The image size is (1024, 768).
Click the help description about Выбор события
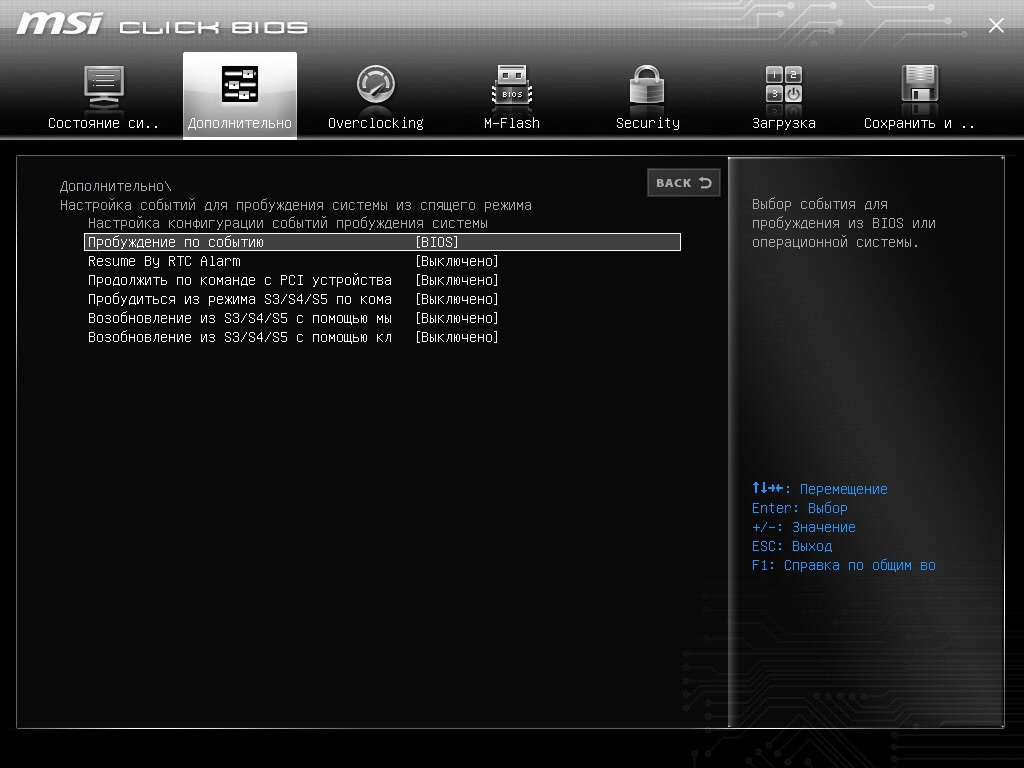point(844,223)
